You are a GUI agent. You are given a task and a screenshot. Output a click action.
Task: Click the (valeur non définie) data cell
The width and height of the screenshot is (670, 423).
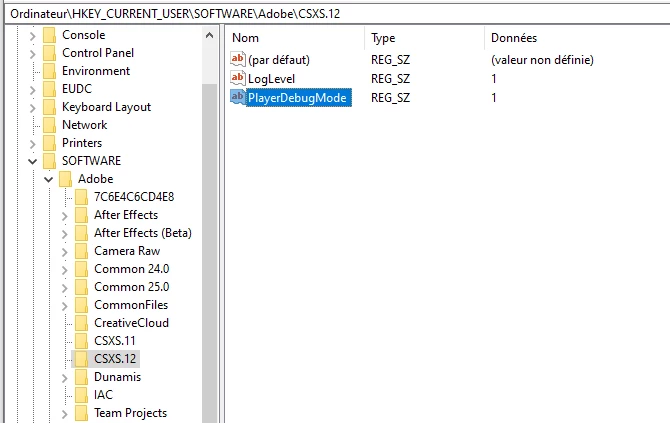click(x=542, y=59)
